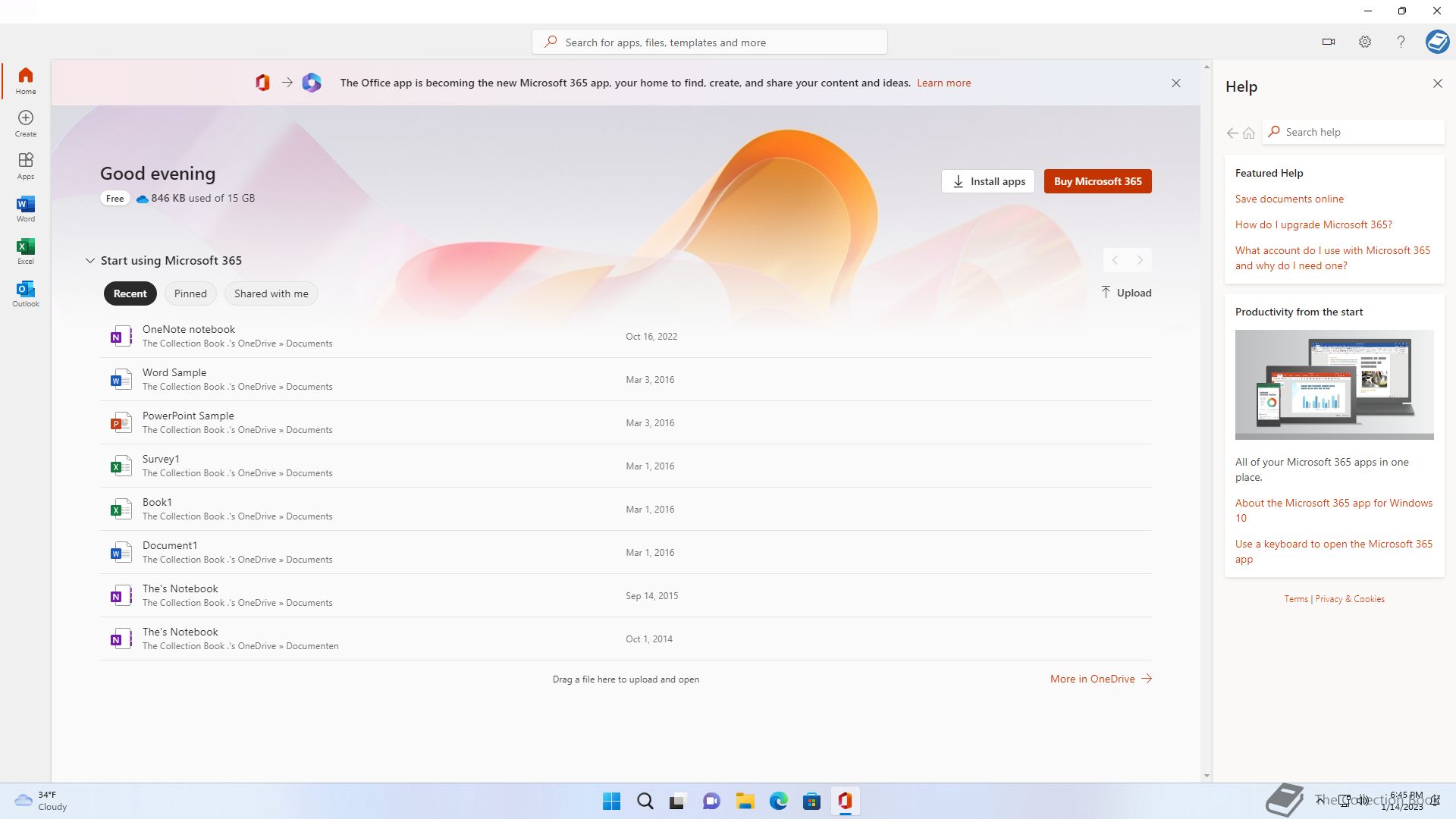Viewport: 1456px width, 819px height.
Task: Click the PowerPoint Sample file icon
Action: [x=120, y=422]
